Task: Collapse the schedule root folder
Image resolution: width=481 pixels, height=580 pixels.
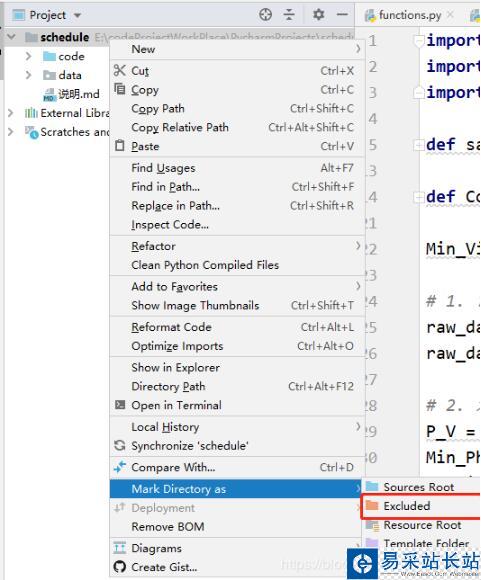Action: (x=11, y=37)
